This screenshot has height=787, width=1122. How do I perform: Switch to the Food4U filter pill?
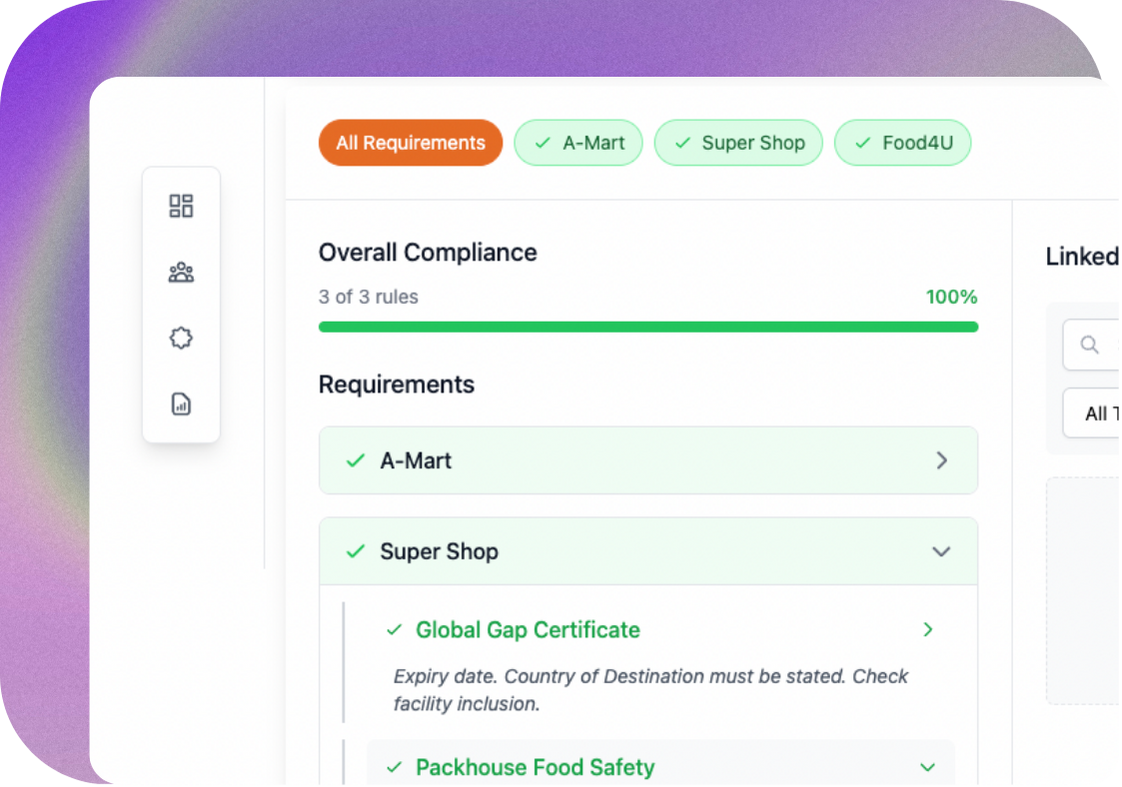pos(903,143)
